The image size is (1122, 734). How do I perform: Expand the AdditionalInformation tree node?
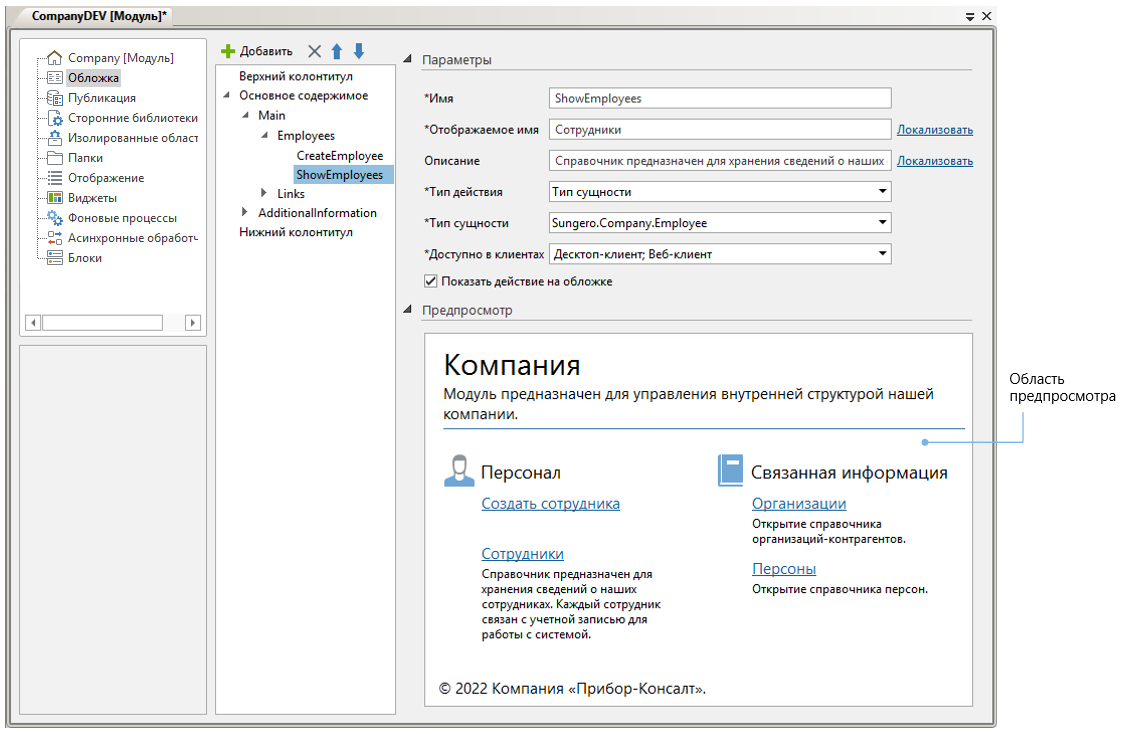pyautogui.click(x=245, y=212)
